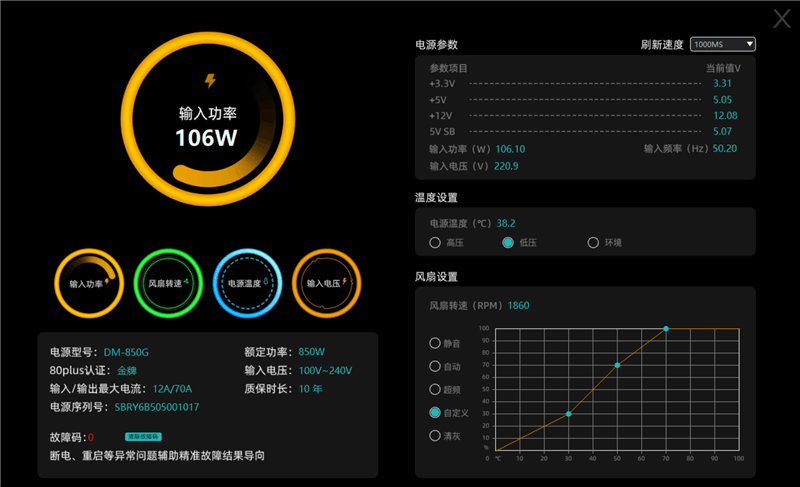Click the rated power 850W value
Image resolution: width=800 pixels, height=487 pixels.
(x=312, y=352)
